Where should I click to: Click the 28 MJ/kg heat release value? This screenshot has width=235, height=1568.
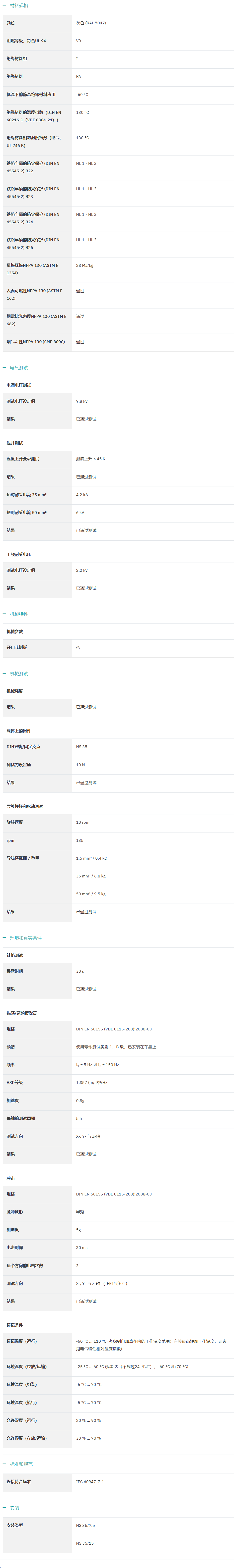[x=85, y=265]
